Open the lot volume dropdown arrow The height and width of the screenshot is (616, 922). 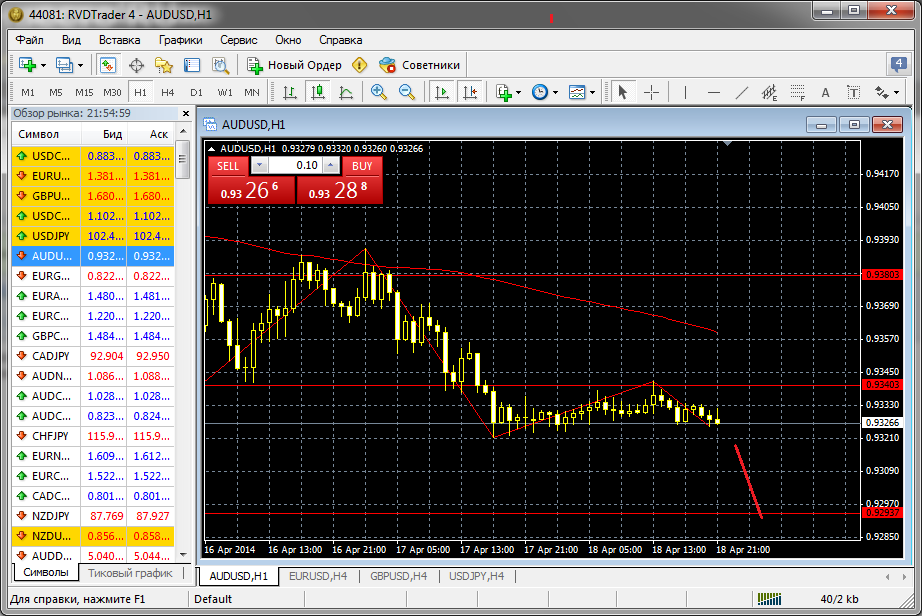click(259, 165)
